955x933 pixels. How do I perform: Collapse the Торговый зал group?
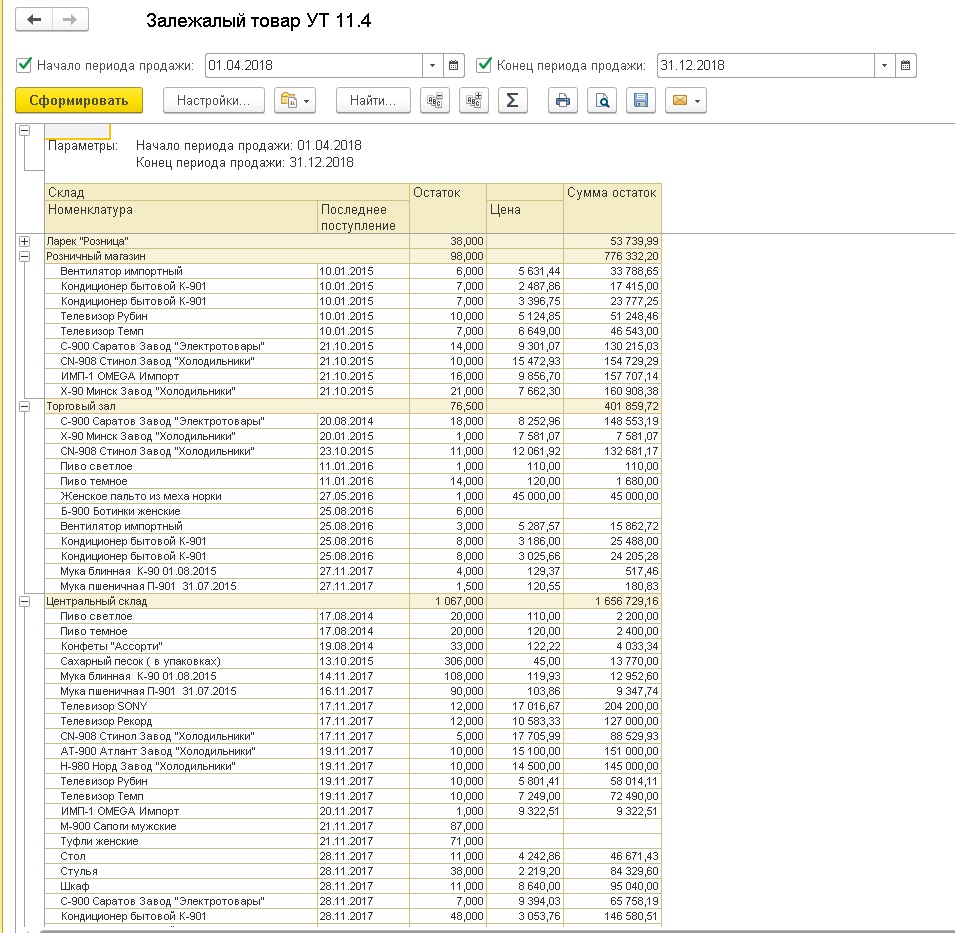24,406
